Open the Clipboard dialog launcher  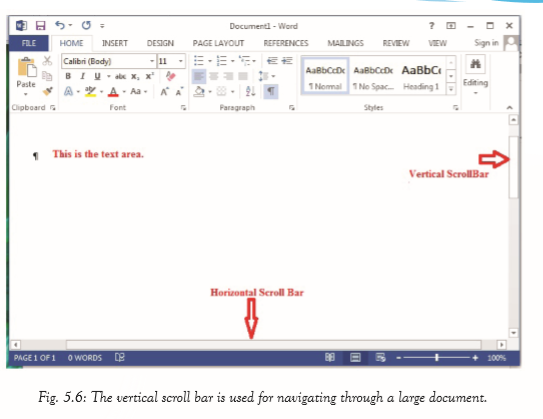tap(53, 108)
